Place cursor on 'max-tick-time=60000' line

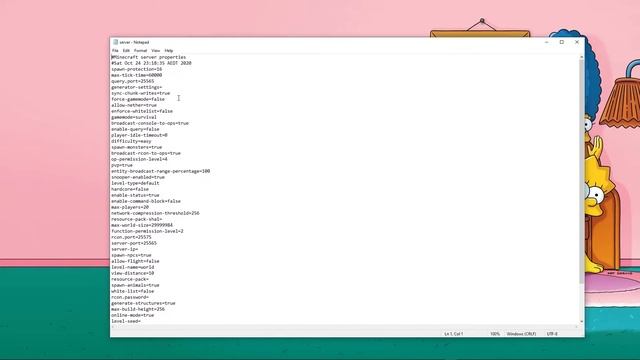point(136,75)
